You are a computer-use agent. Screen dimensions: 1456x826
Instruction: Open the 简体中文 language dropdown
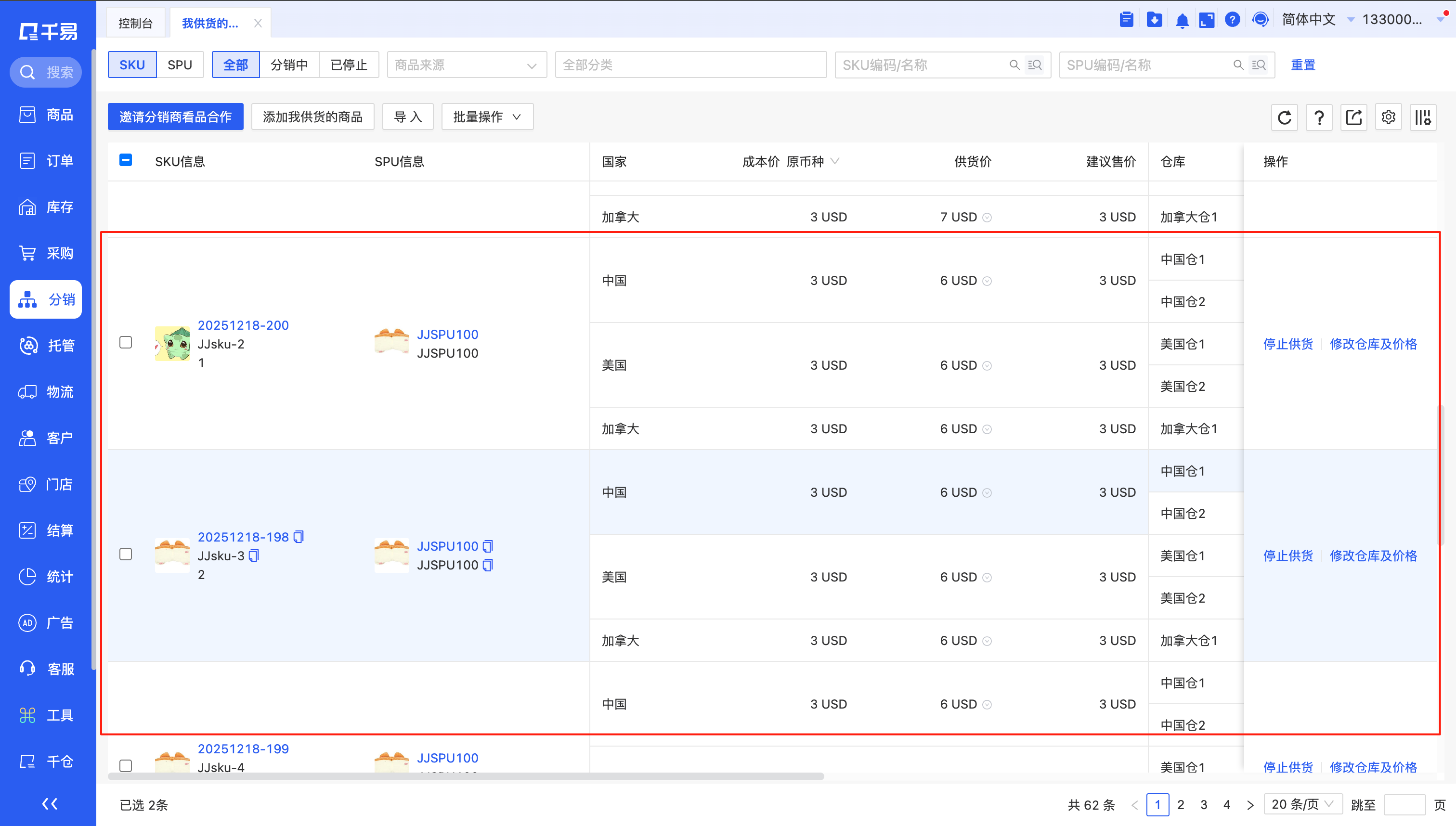[x=1317, y=20]
